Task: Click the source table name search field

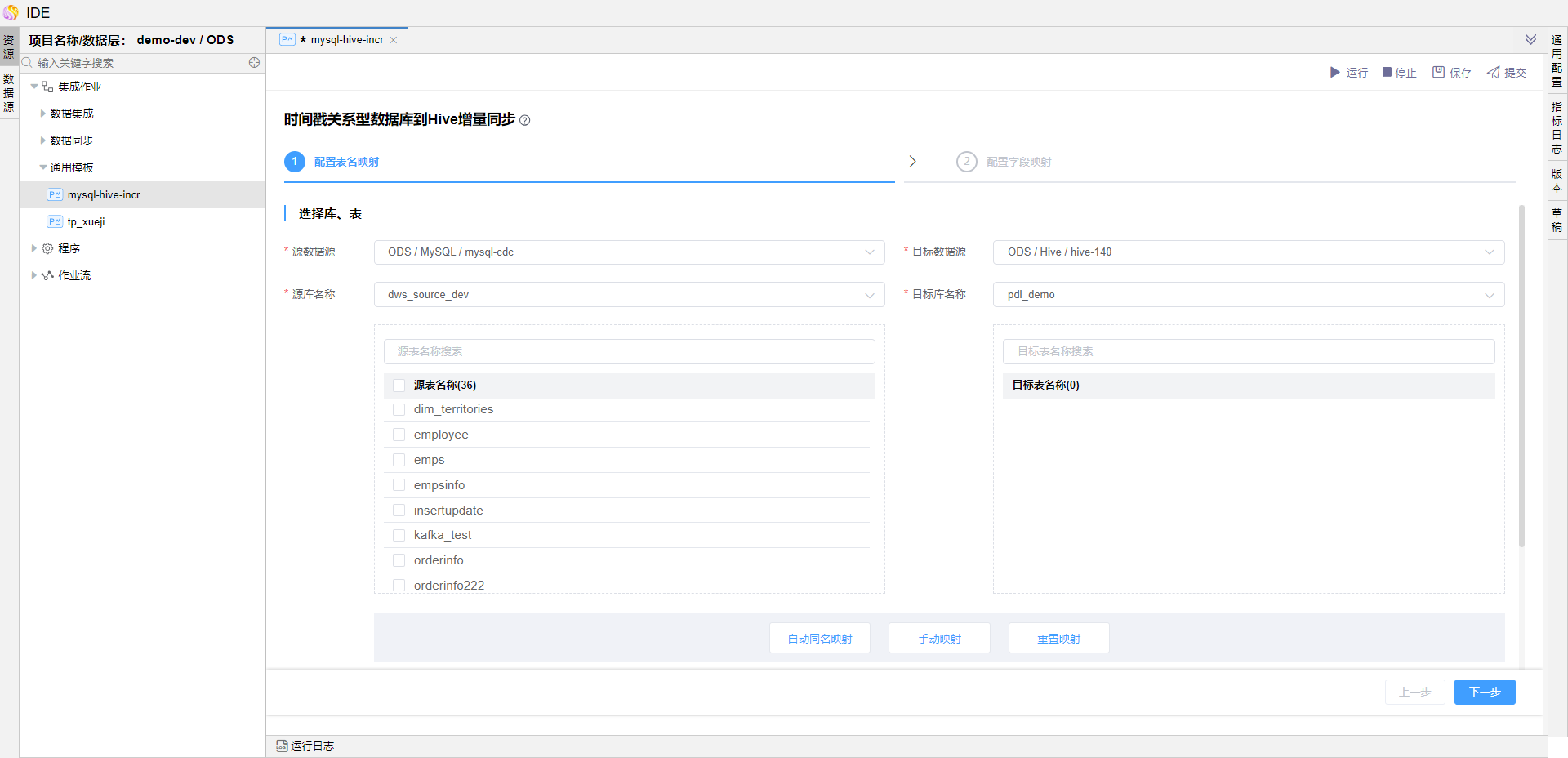Action: (x=629, y=352)
